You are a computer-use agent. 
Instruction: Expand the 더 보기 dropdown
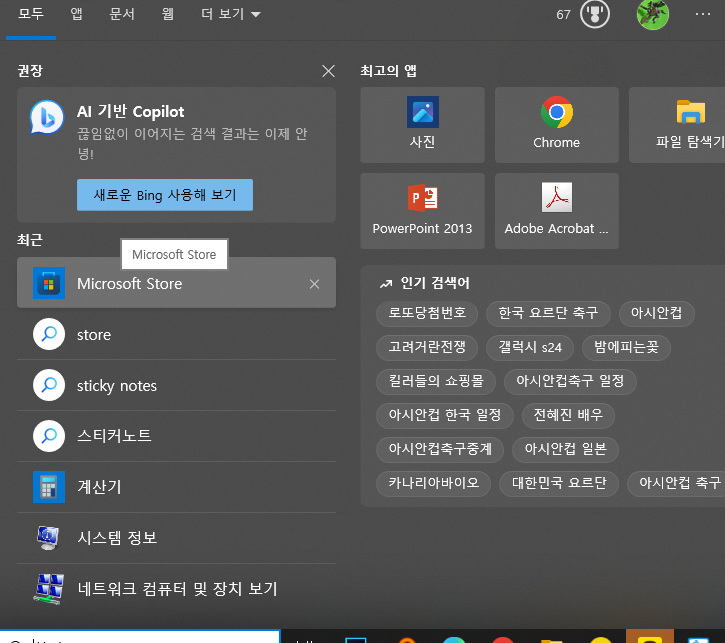coord(230,14)
